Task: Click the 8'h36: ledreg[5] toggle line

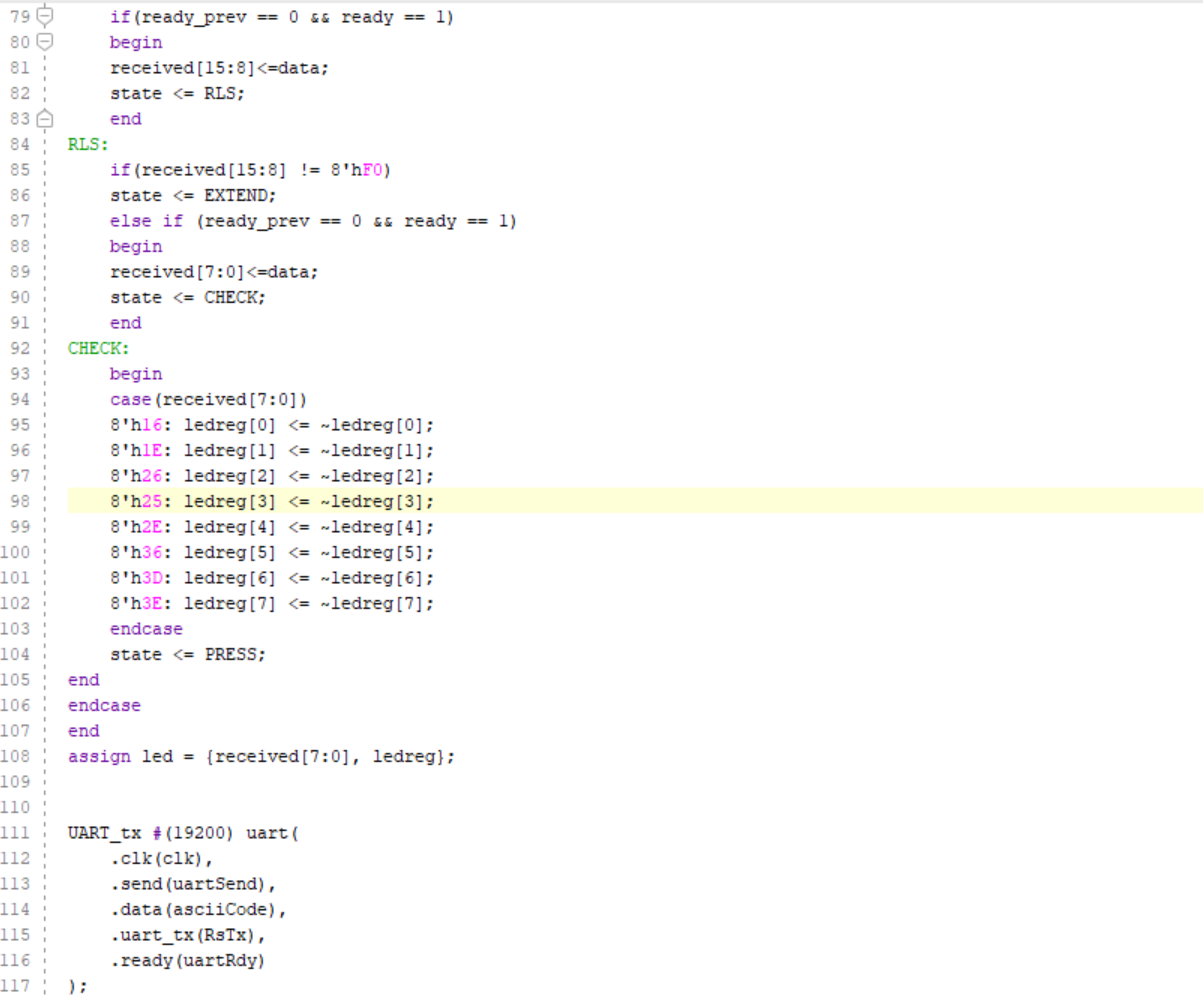Action: coord(273,552)
